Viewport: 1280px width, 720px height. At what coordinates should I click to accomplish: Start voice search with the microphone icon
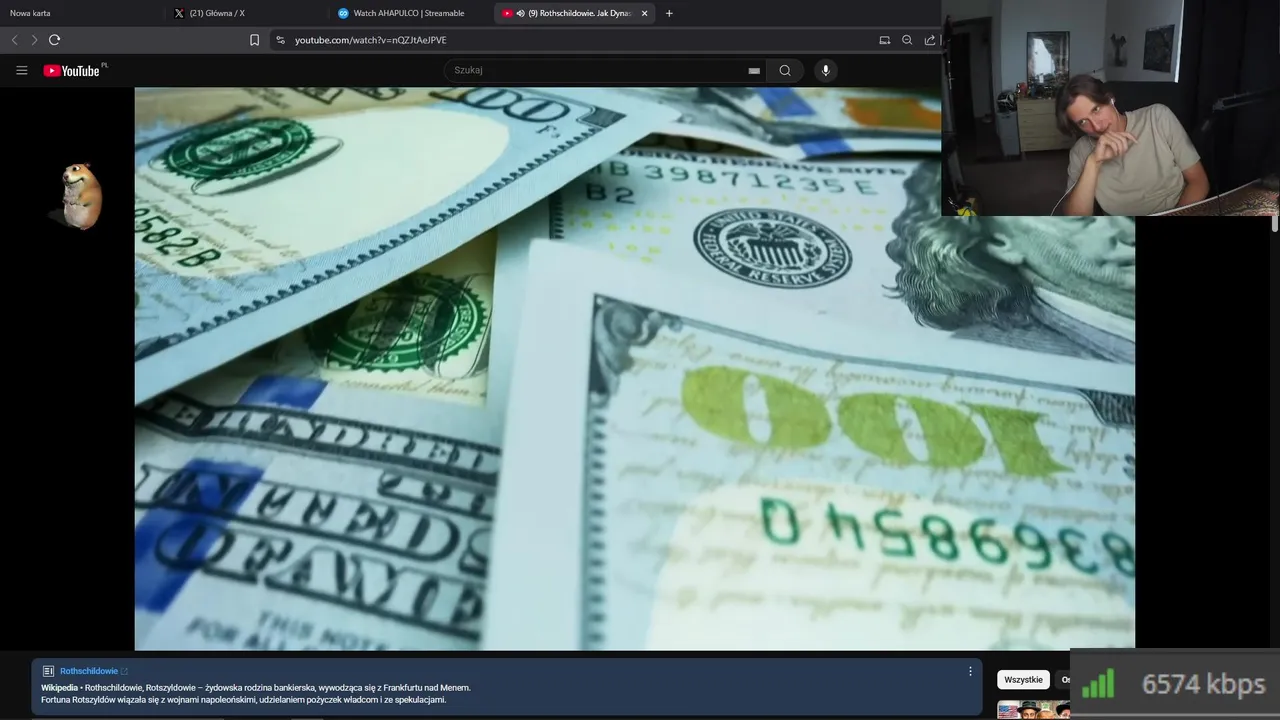tap(825, 70)
